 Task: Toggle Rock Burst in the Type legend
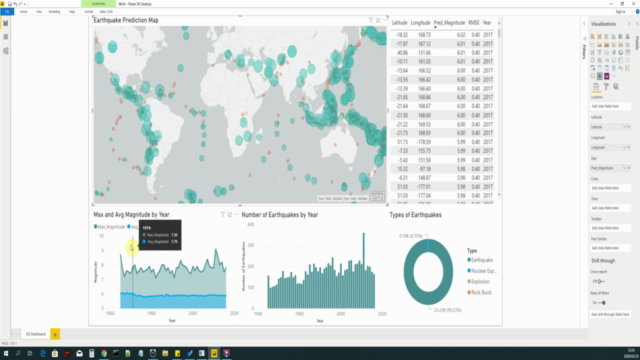[x=480, y=292]
